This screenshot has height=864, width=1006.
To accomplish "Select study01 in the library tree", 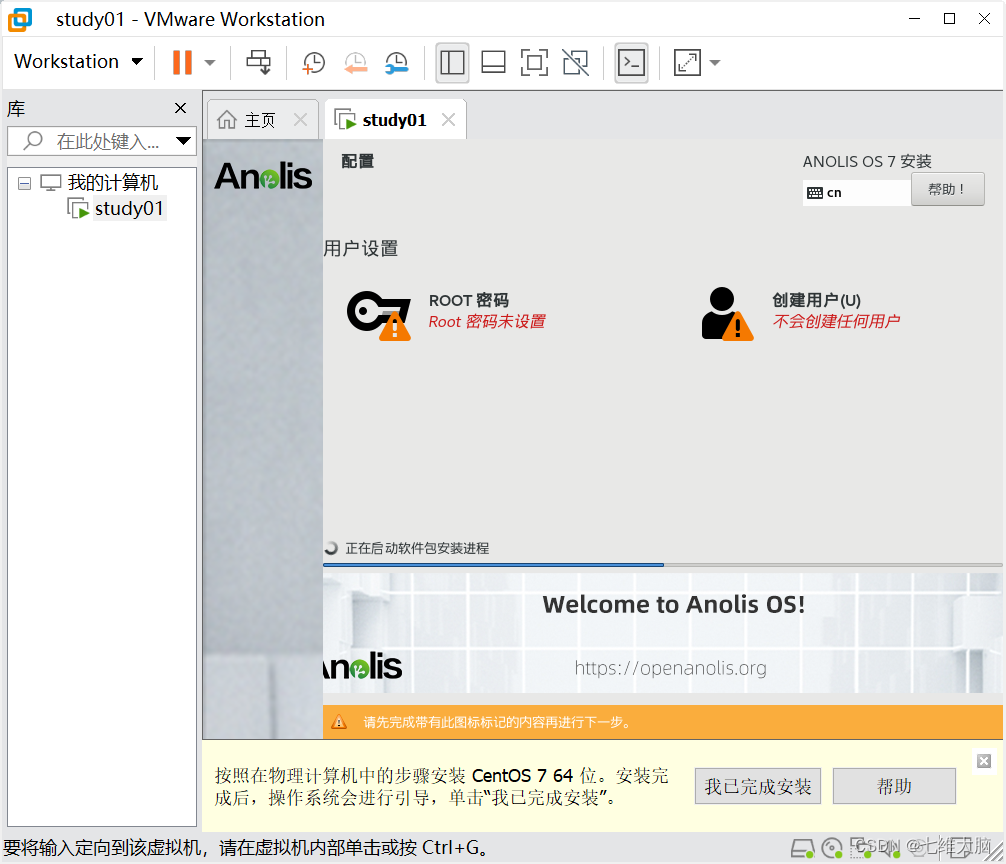I will (x=128, y=208).
